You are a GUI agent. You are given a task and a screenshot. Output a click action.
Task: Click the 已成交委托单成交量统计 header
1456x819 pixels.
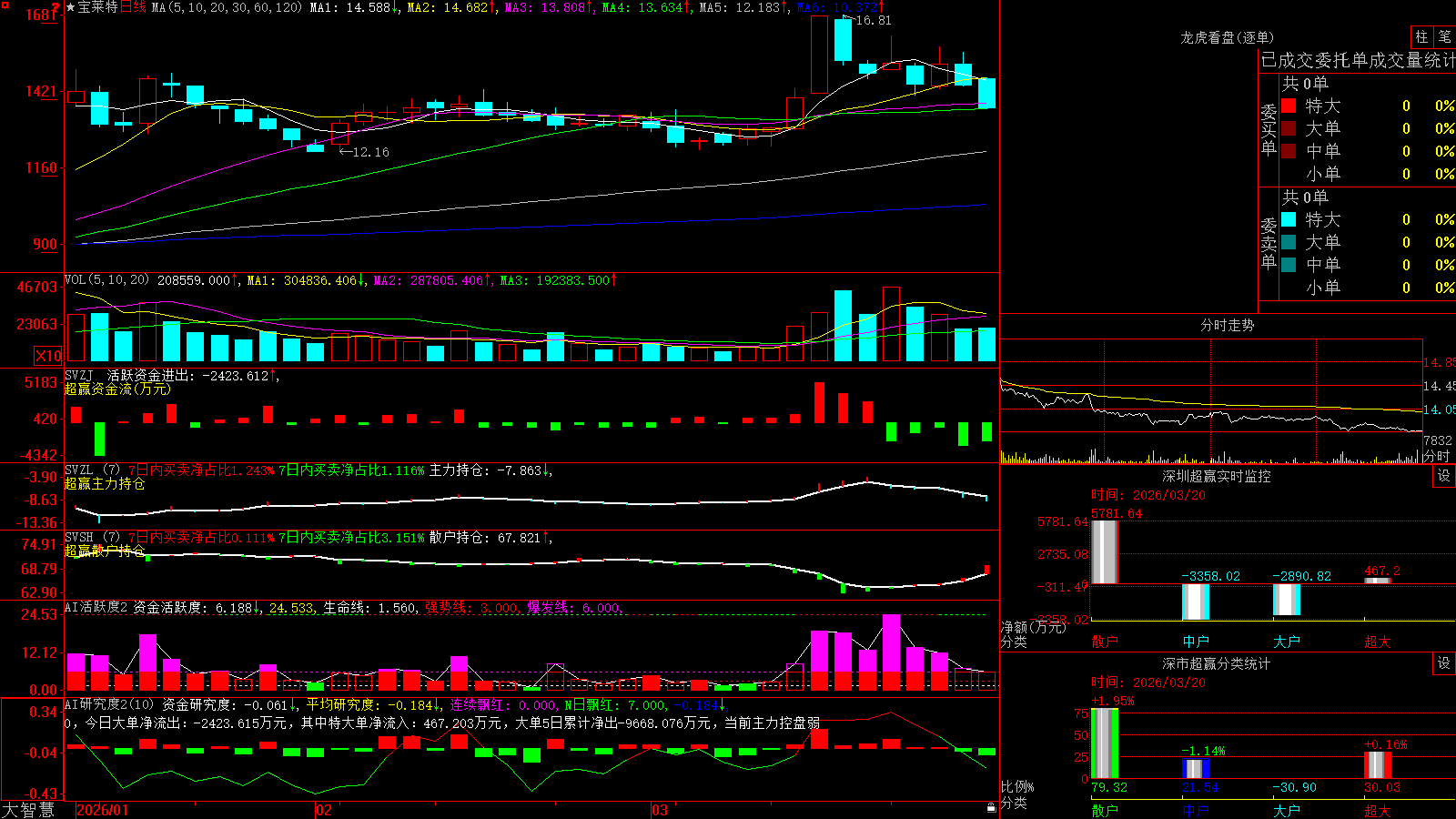[1358, 60]
